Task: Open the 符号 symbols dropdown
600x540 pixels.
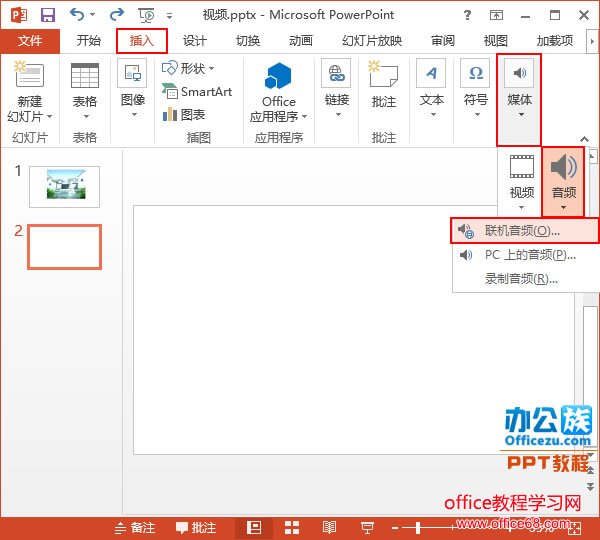Action: [476, 89]
